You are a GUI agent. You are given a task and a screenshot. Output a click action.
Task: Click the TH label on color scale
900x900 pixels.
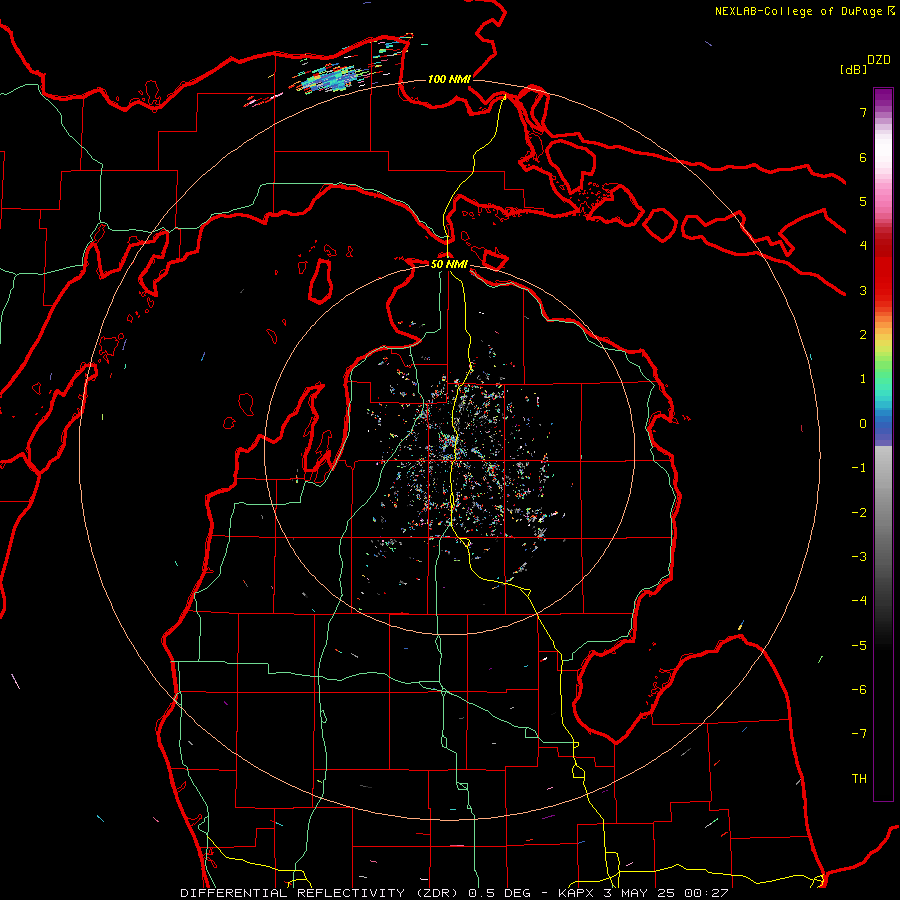tap(859, 779)
